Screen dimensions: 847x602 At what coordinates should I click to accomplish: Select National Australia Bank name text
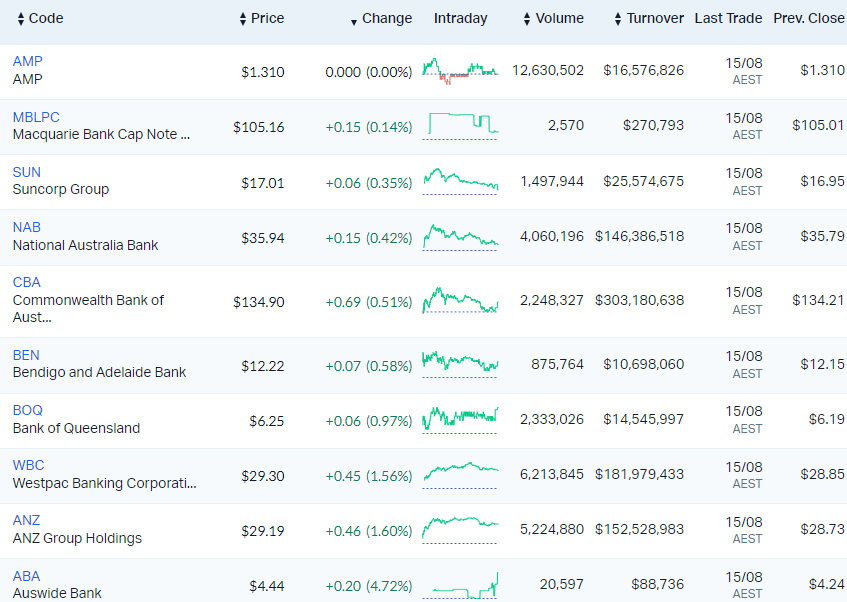click(x=85, y=245)
